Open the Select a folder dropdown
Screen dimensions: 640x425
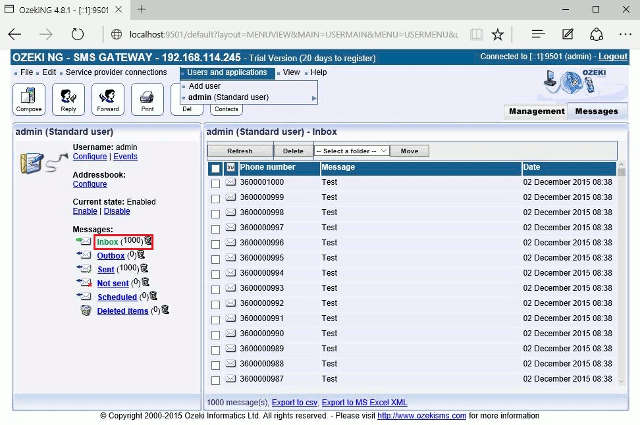tap(351, 151)
